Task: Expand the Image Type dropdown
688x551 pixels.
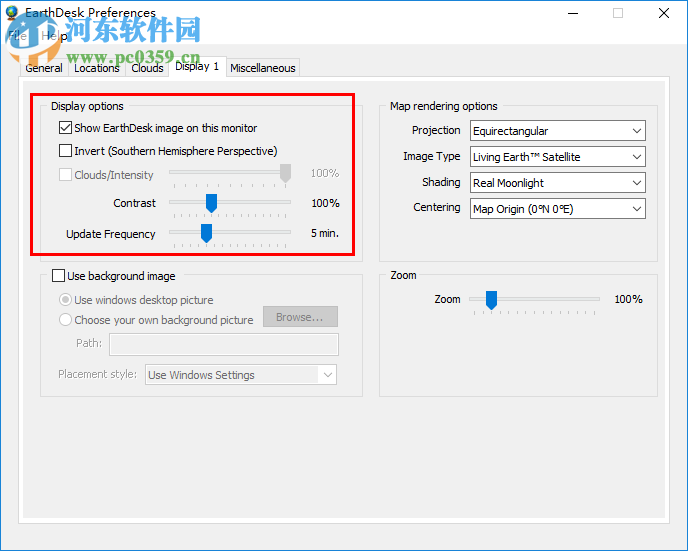Action: (558, 157)
